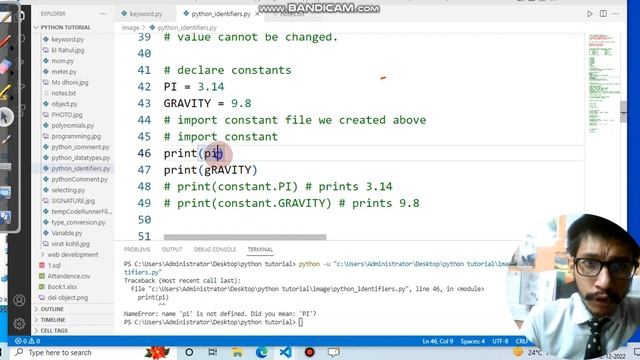
Task: Open python_comment.py in Explorer
Action: tap(80, 147)
